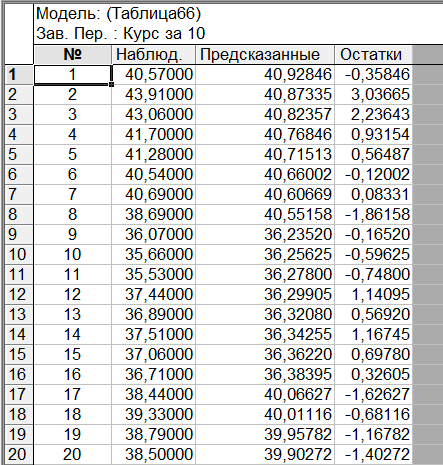Select predicted value 40,92846
The width and height of the screenshot is (443, 465).
point(264,74)
